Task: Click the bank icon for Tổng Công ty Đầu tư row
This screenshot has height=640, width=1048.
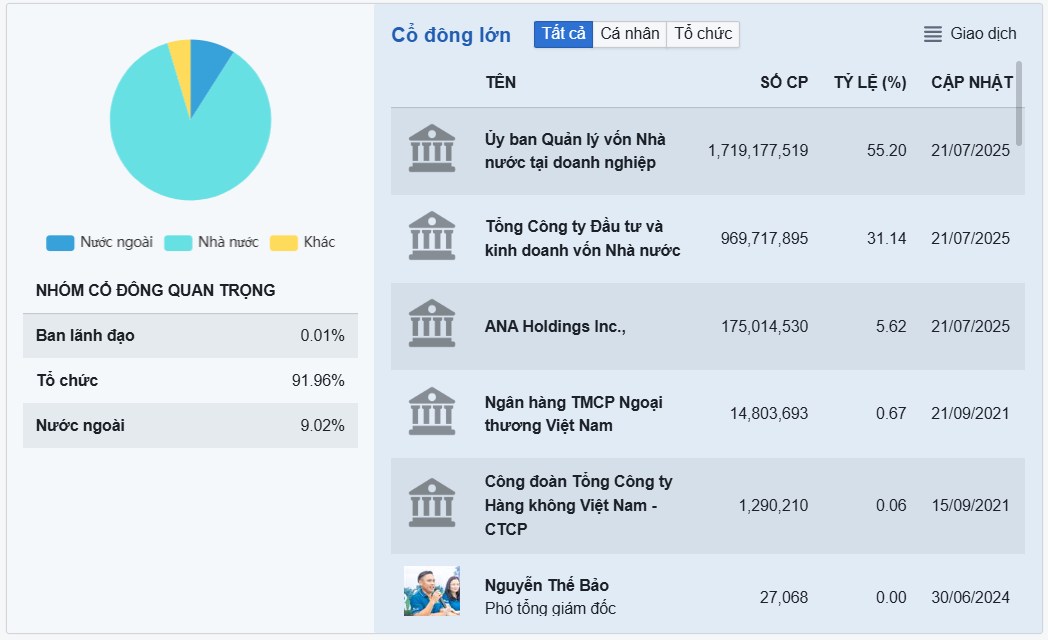Action: click(x=431, y=238)
